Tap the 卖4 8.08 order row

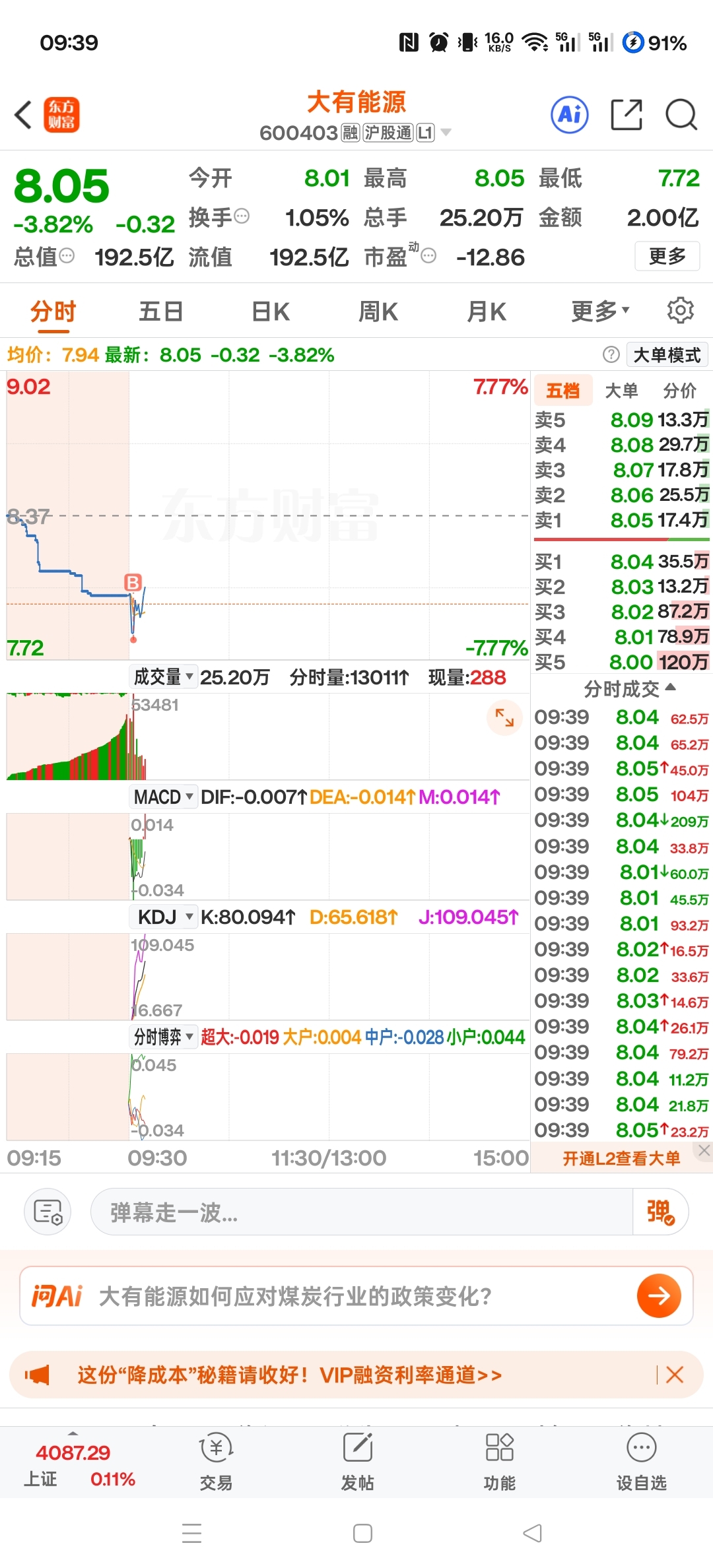click(621, 445)
